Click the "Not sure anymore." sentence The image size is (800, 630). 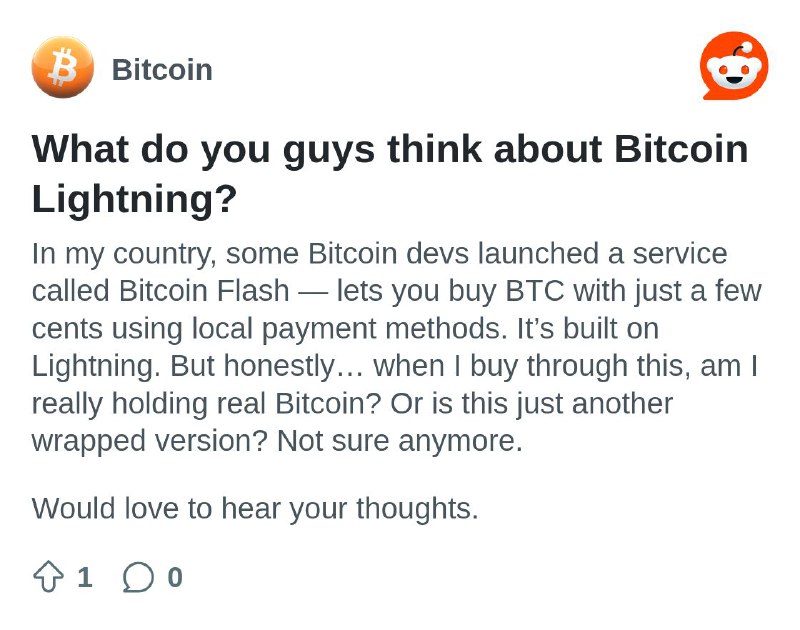[x=400, y=441]
